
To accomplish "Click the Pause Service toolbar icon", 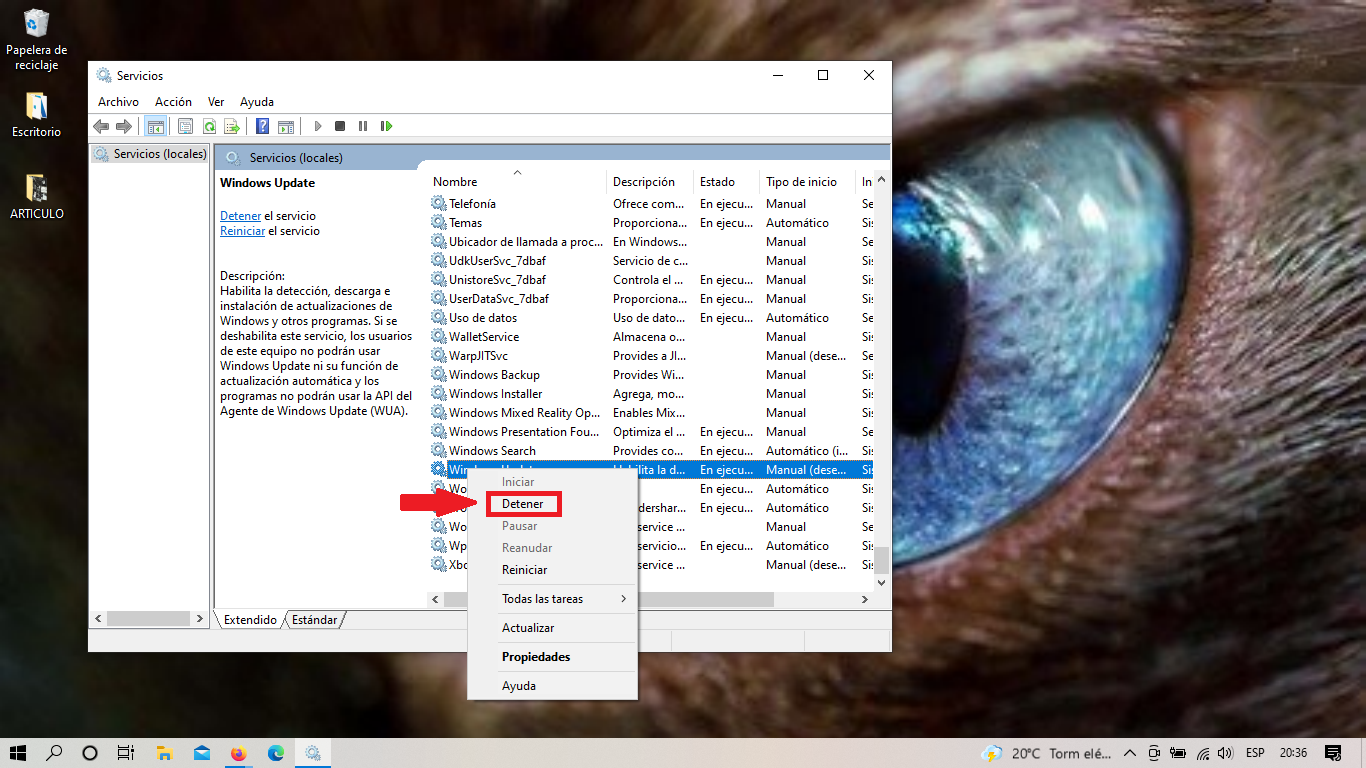I will [x=362, y=126].
